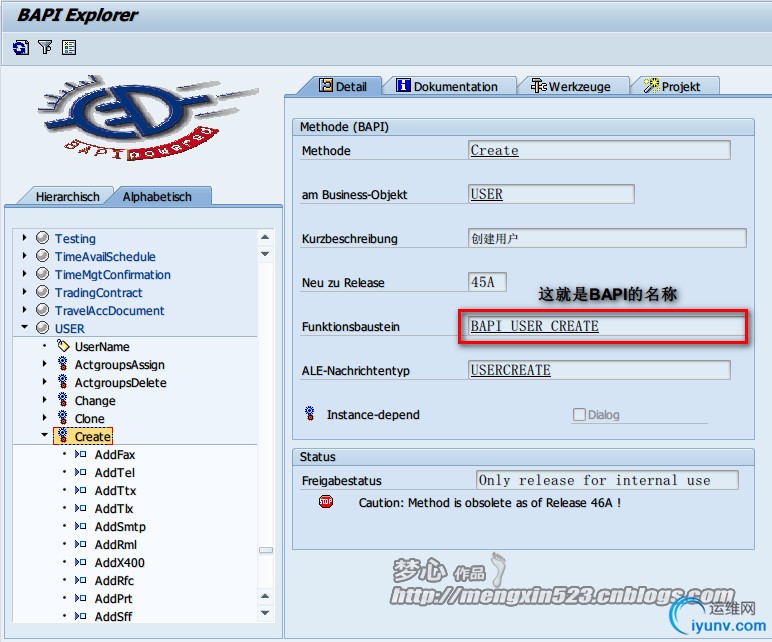The image size is (772, 642).
Task: Select the AddRml parameter row
Action: 116,545
